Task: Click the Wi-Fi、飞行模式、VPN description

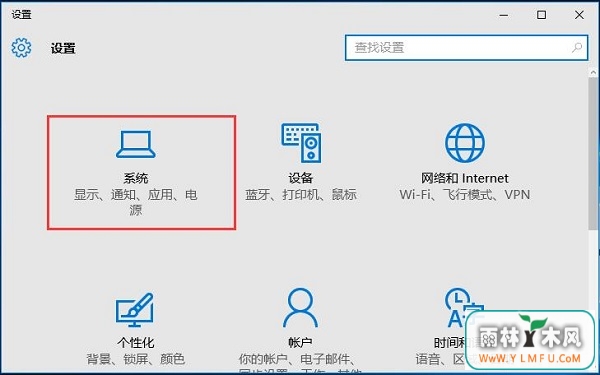Action: 465,194
